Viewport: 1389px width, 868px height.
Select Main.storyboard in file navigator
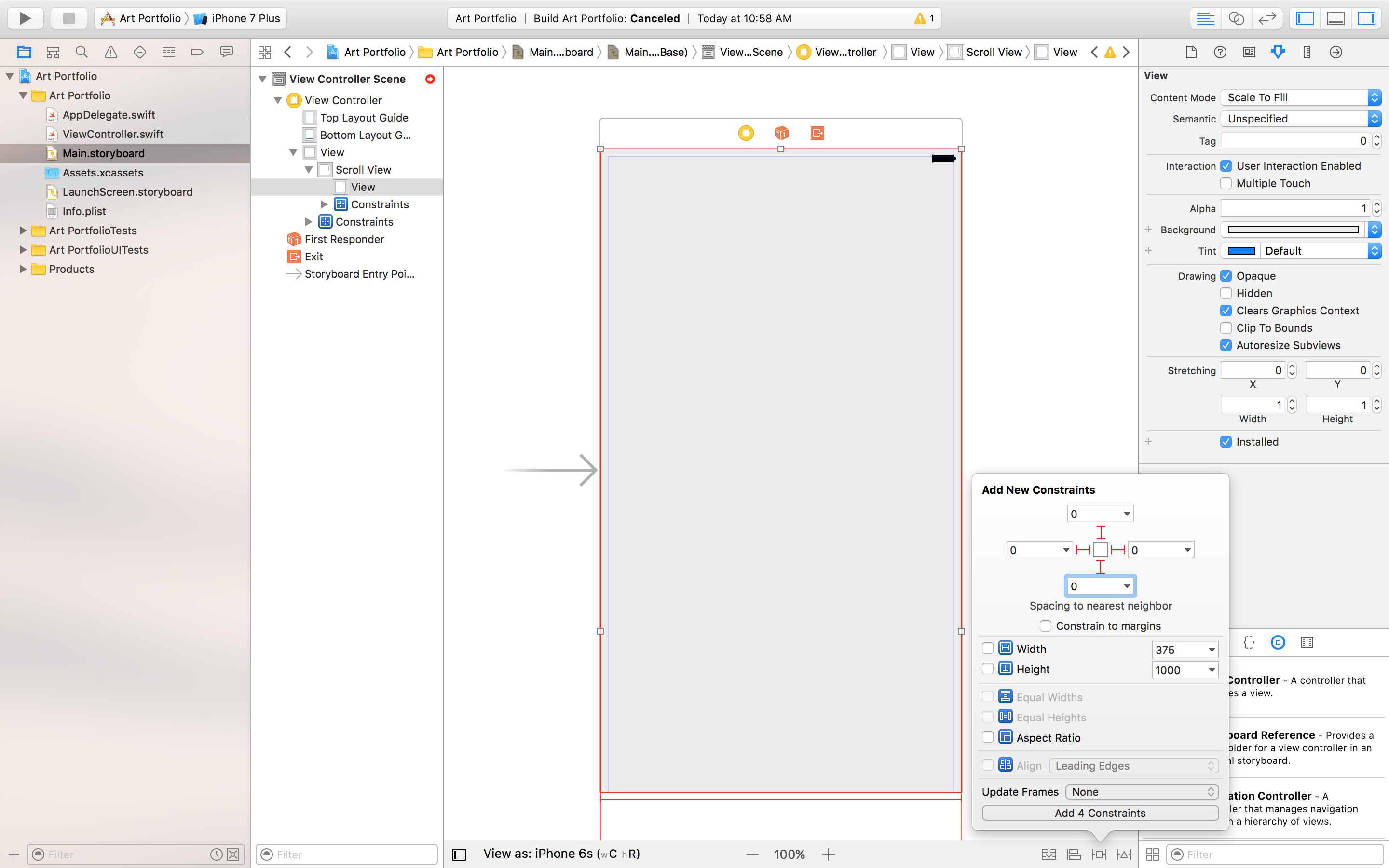click(x=103, y=153)
